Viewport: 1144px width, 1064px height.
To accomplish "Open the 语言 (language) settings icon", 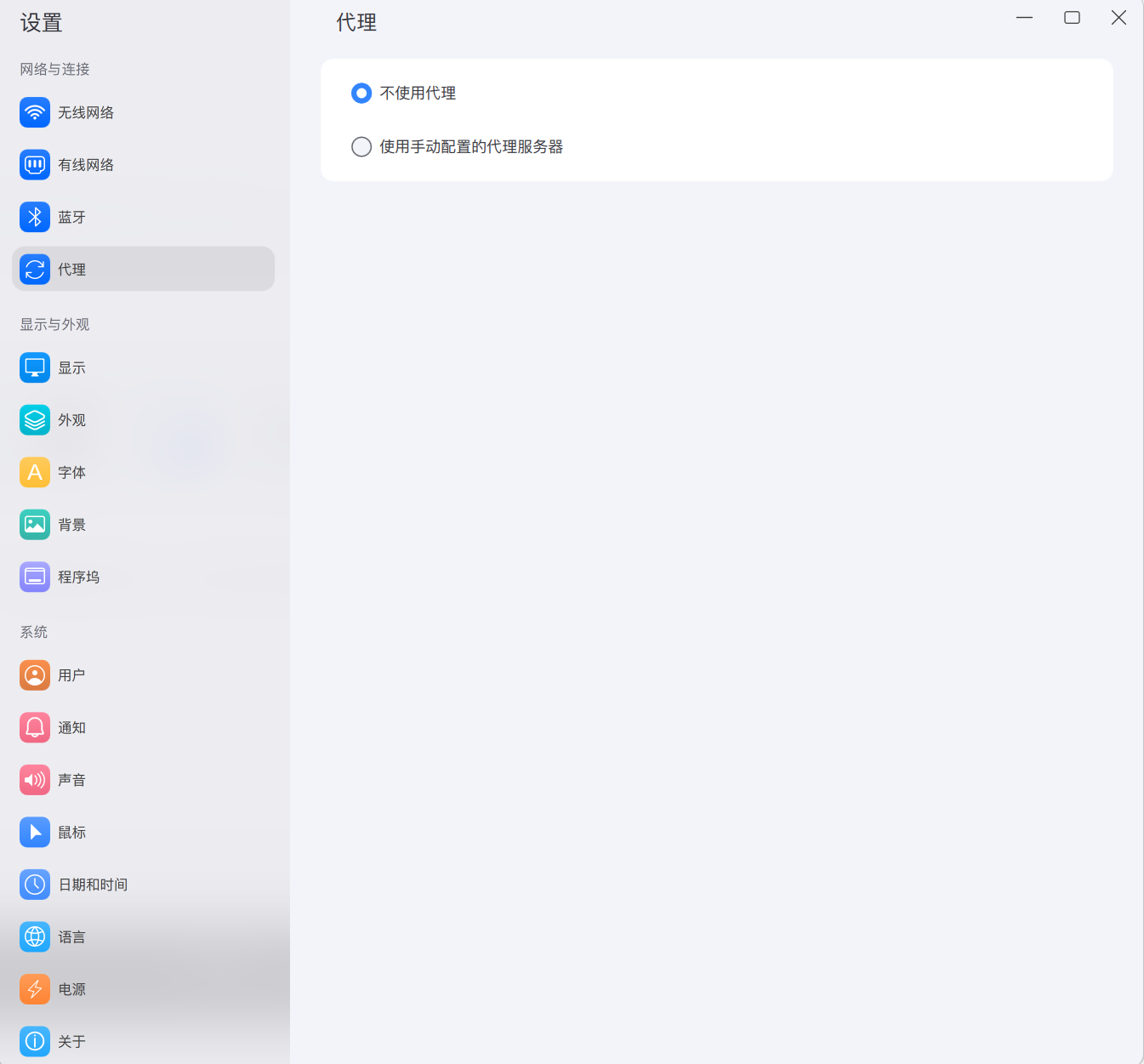I will pos(34,936).
